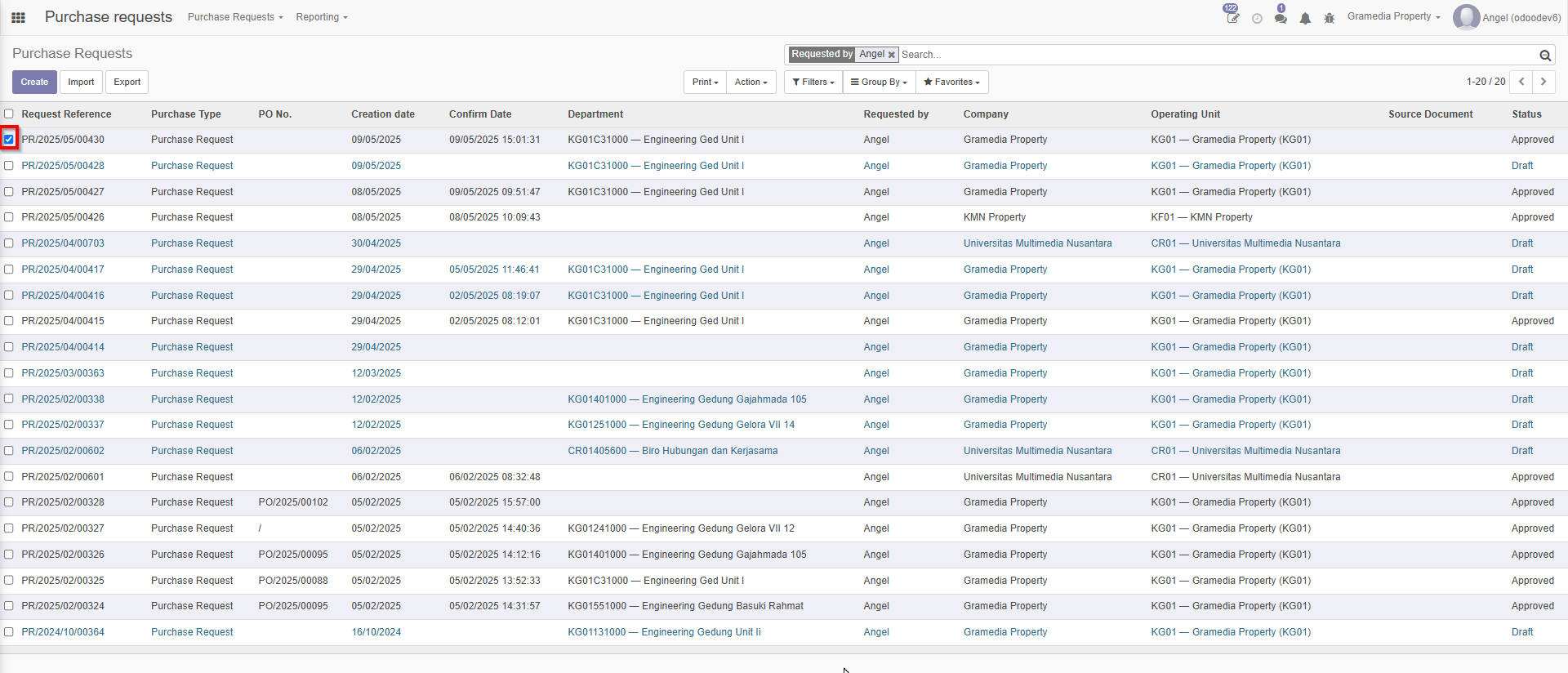Open the Action dropdown
This screenshot has width=1568, height=673.
[x=751, y=82]
